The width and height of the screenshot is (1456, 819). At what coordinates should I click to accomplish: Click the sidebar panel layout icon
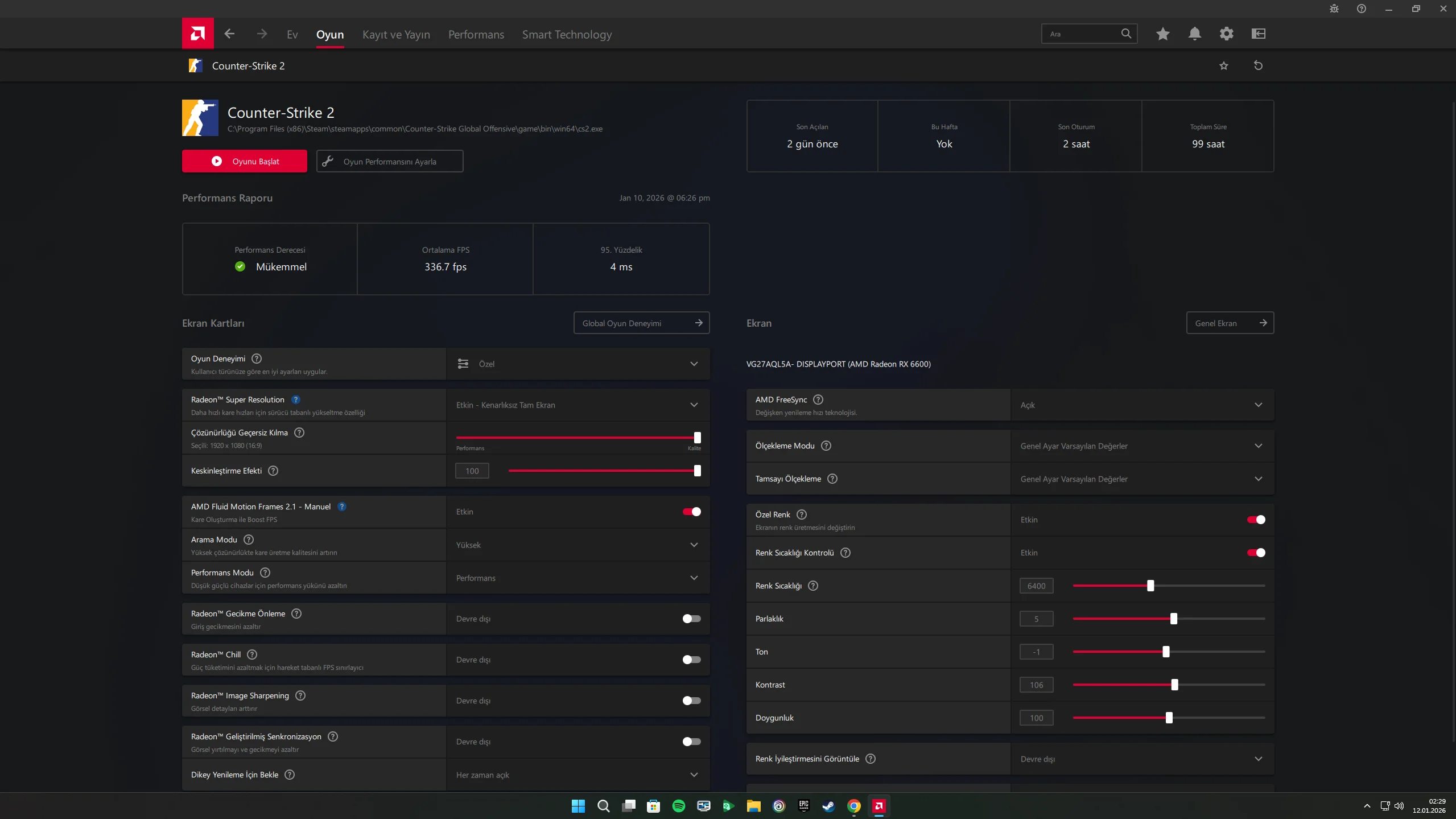click(1258, 34)
